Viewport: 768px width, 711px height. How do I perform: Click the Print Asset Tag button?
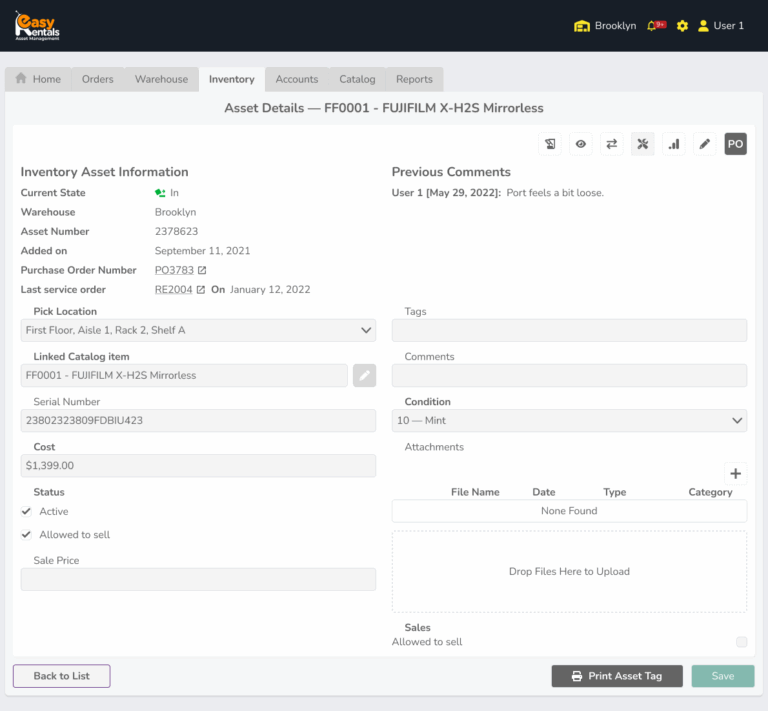pos(617,676)
